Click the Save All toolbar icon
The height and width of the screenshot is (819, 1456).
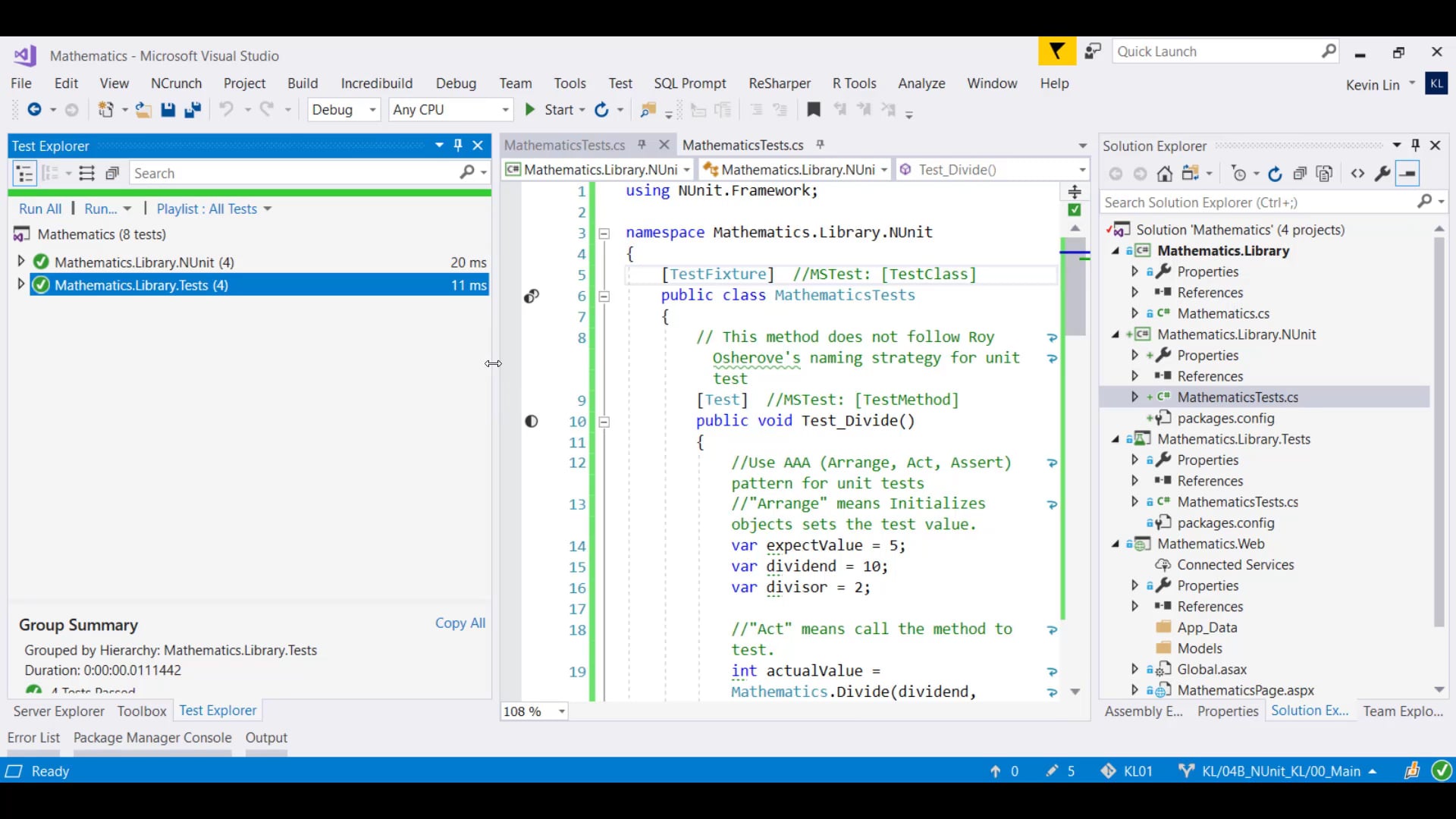pos(193,110)
